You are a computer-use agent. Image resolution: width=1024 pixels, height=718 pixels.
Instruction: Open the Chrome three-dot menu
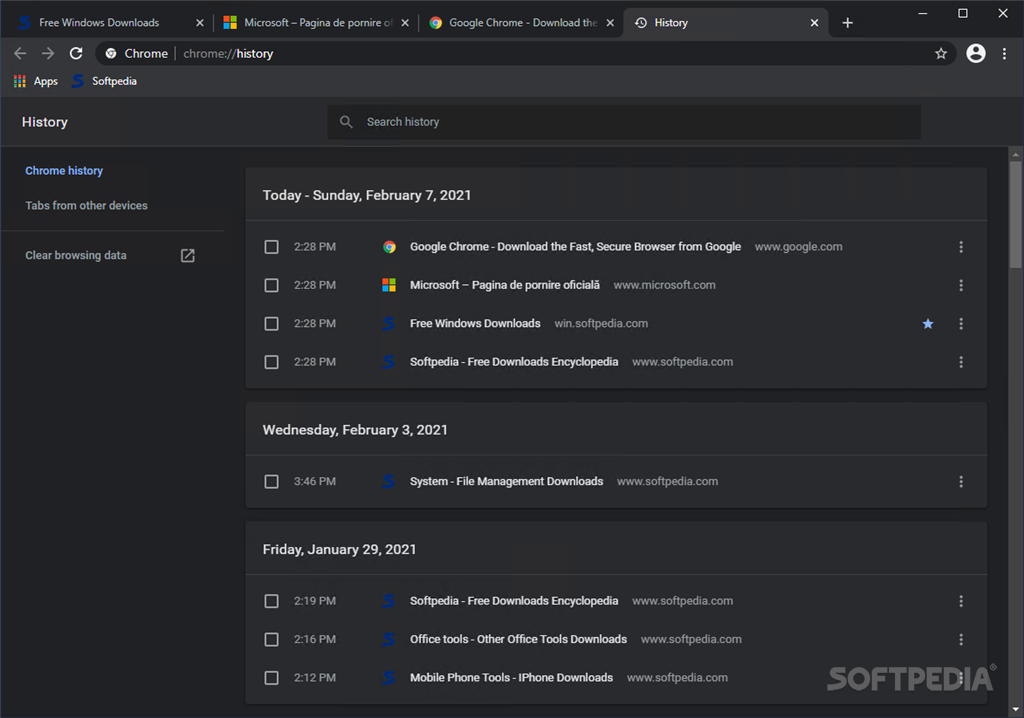(1004, 54)
